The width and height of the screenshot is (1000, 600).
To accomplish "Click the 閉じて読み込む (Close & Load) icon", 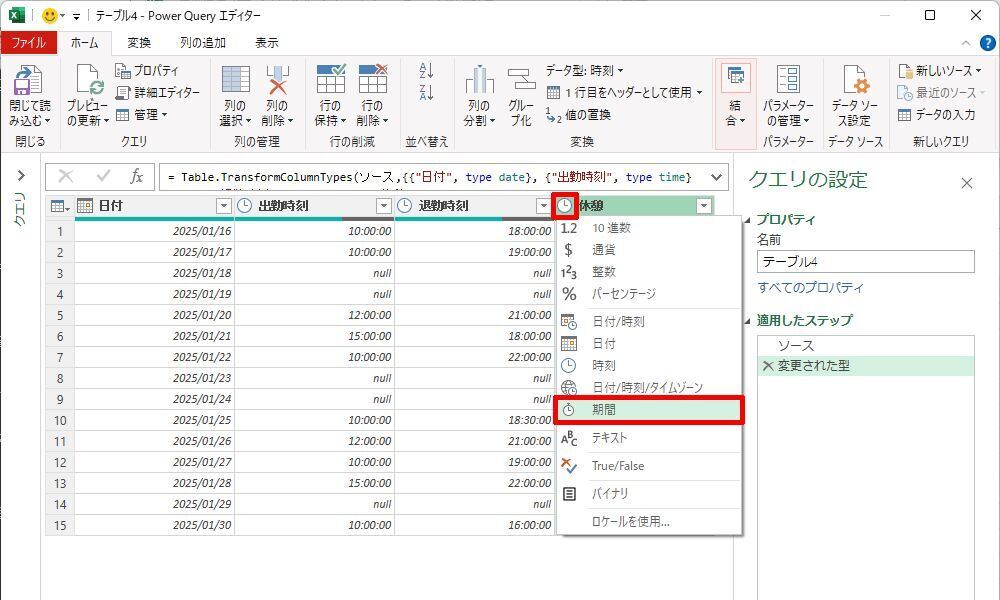I will pos(29,82).
